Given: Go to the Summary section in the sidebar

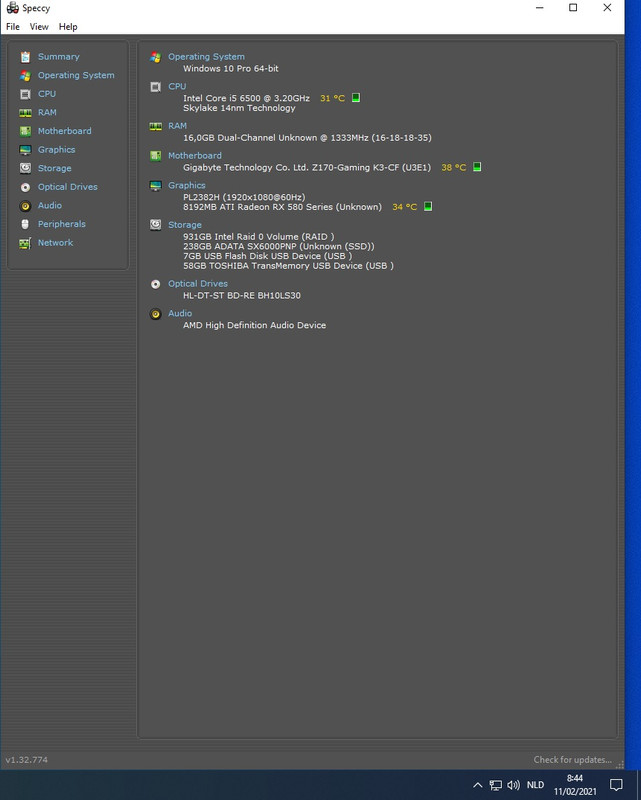Looking at the screenshot, I should [x=59, y=57].
